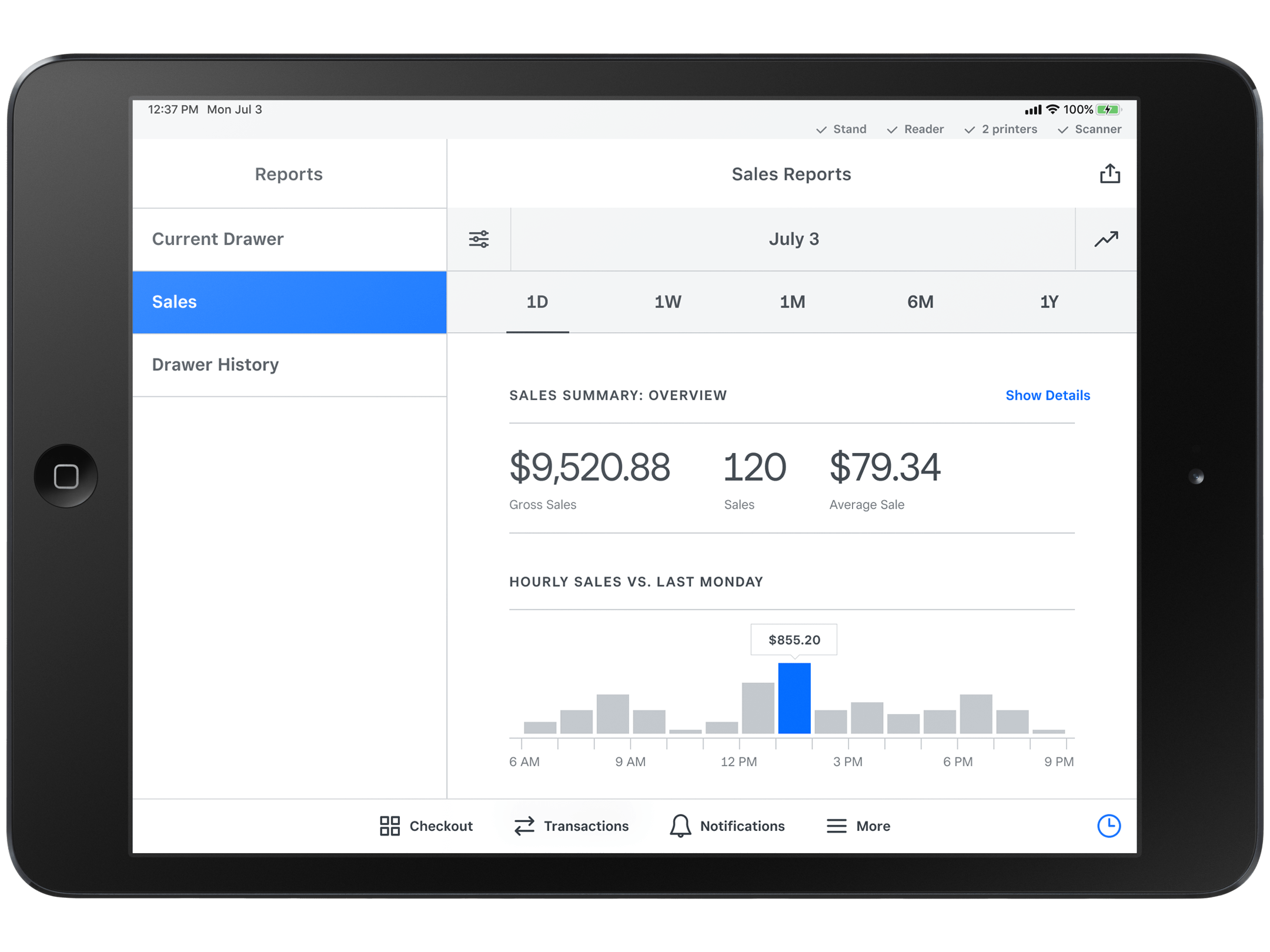This screenshot has height=952, width=1270.
Task: Open the July 3 date selector
Action: [x=793, y=239]
